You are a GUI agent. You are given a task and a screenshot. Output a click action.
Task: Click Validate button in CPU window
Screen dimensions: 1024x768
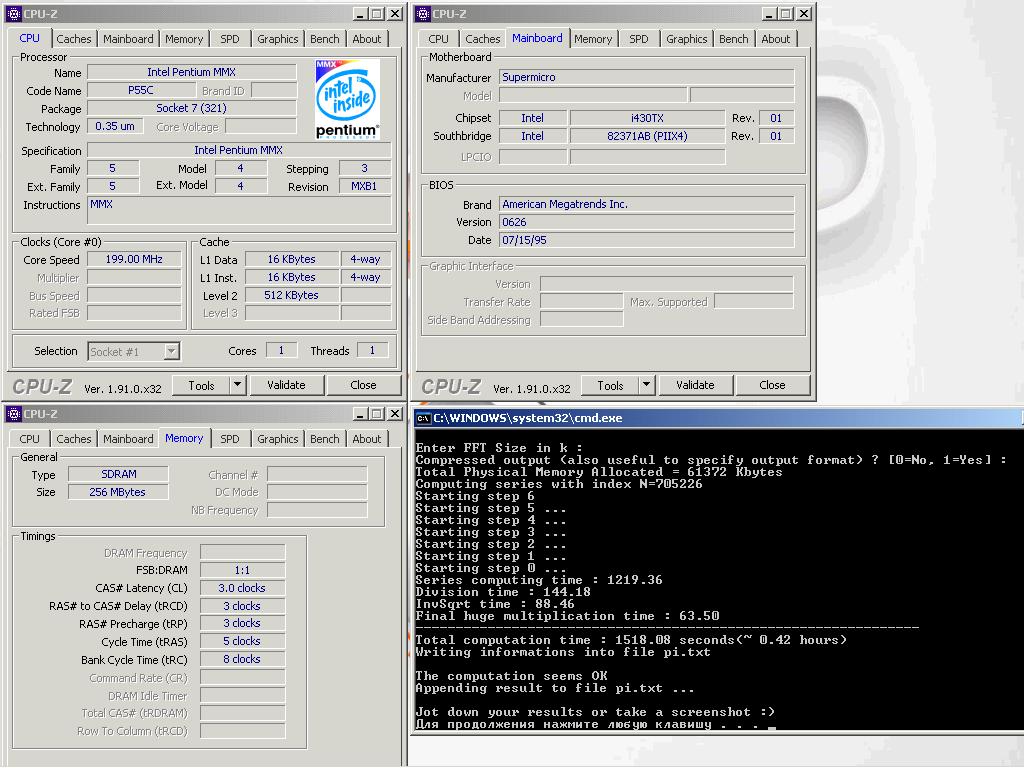[x=286, y=385]
